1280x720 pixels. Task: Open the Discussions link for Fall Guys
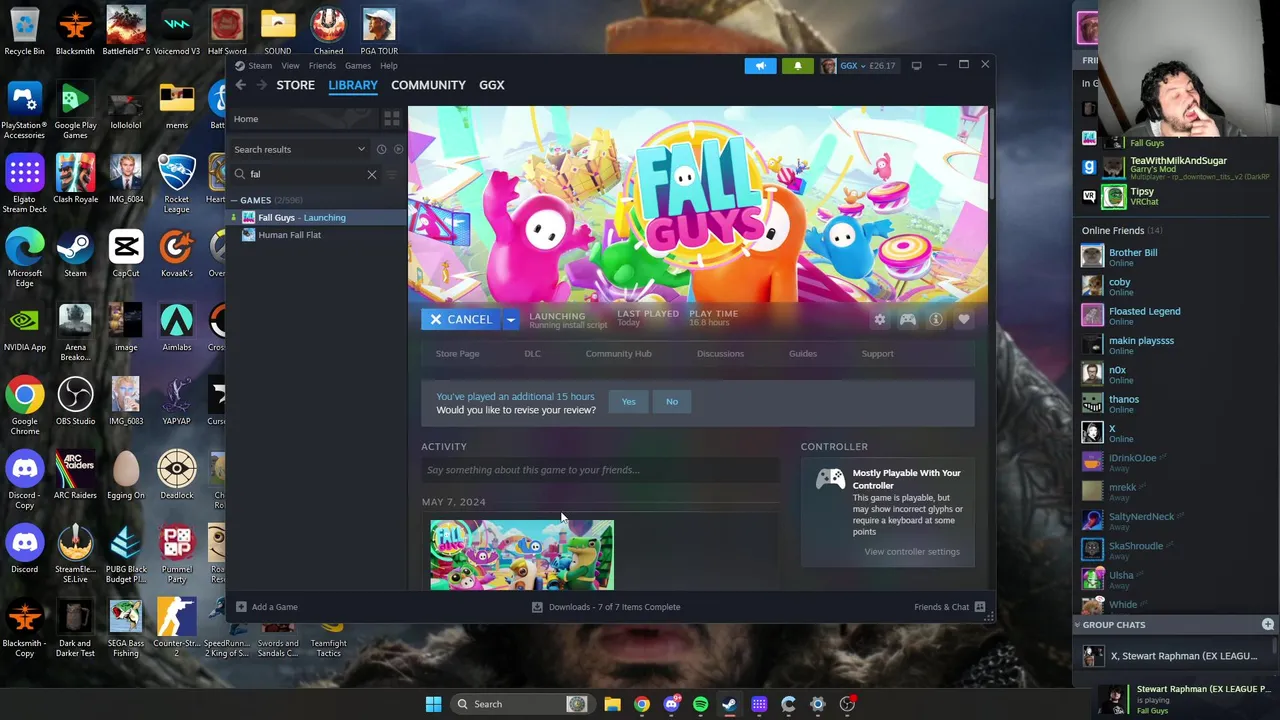pos(720,354)
